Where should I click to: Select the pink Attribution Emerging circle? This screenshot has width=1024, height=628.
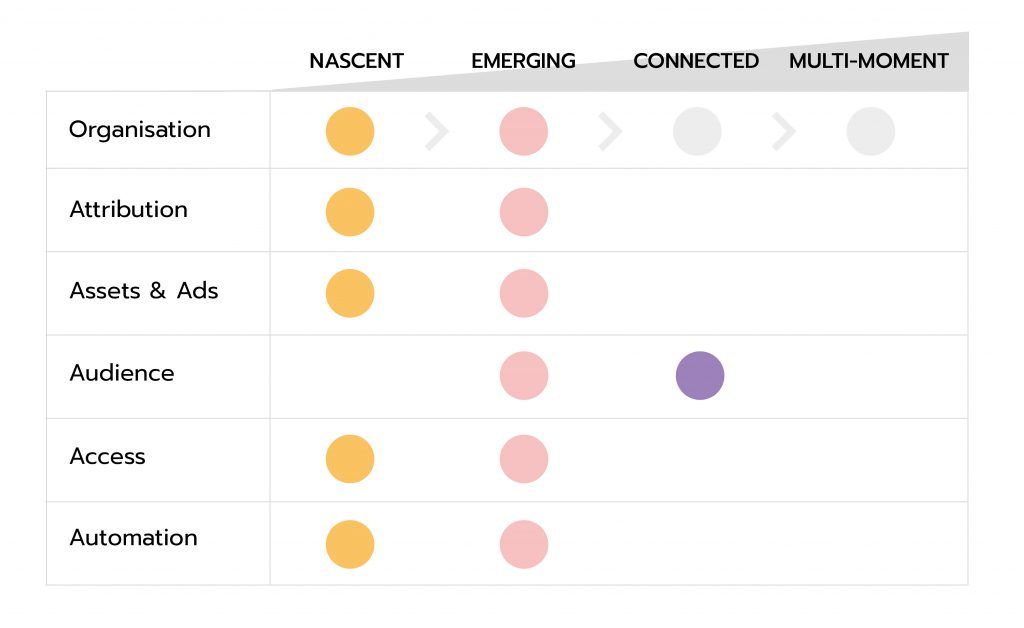(524, 212)
